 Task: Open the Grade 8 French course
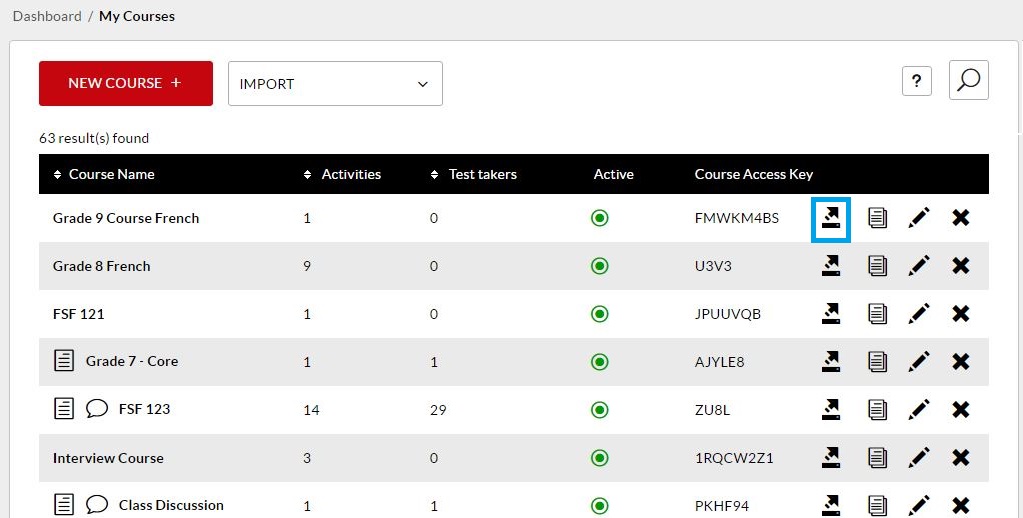click(x=102, y=266)
